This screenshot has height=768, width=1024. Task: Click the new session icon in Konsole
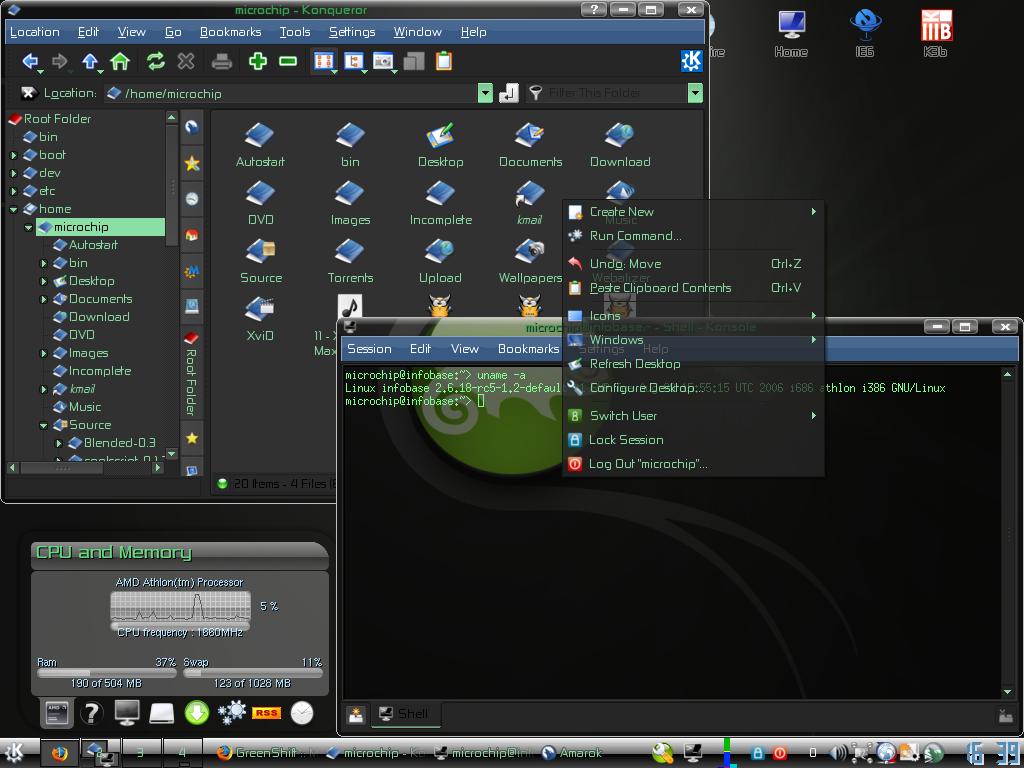pyautogui.click(x=356, y=715)
